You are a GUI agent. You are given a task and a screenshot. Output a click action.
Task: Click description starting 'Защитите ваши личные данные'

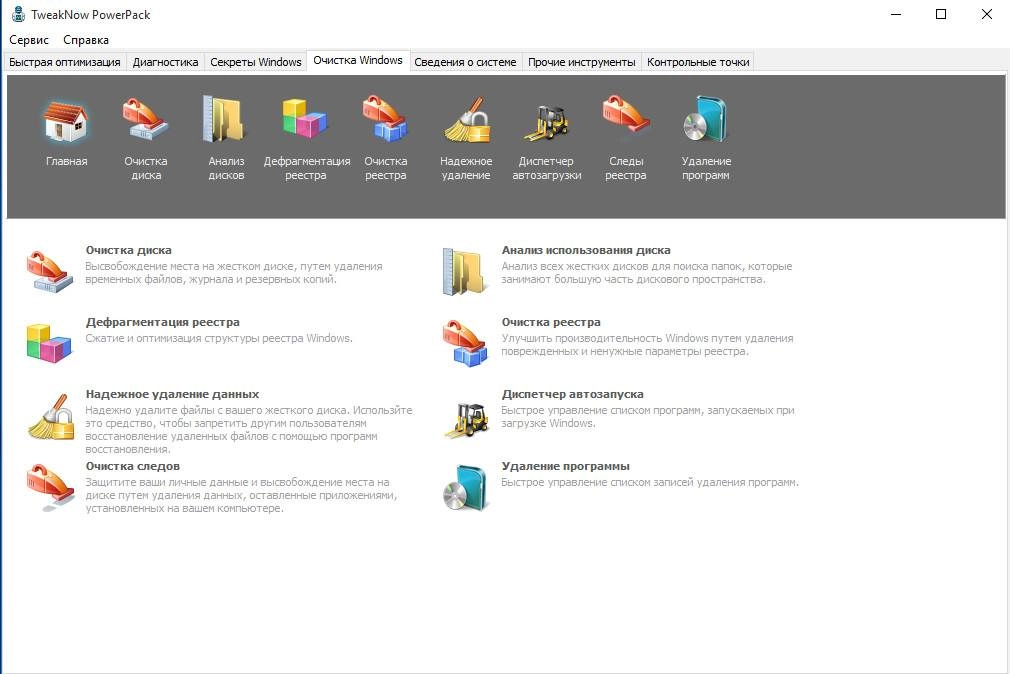pyautogui.click(x=241, y=496)
